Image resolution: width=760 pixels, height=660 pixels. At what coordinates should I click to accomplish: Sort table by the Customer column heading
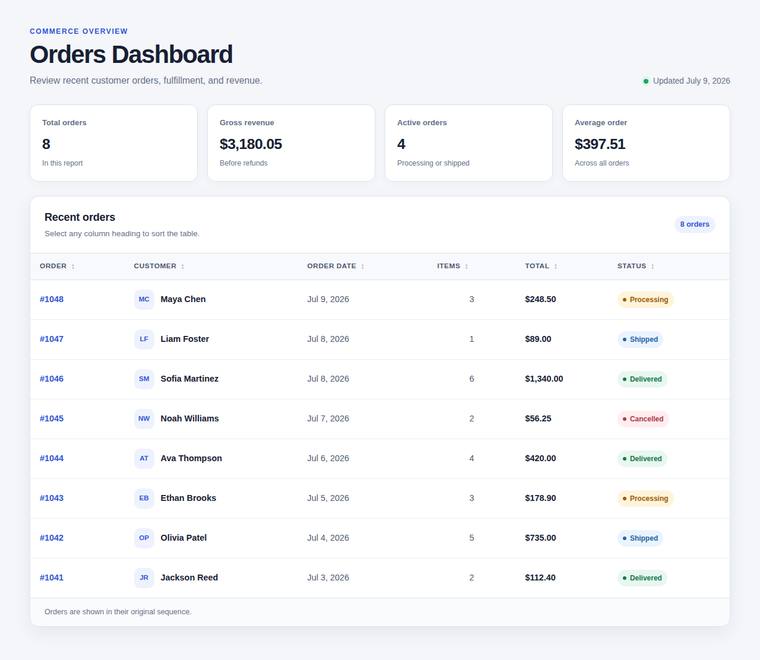click(x=159, y=266)
